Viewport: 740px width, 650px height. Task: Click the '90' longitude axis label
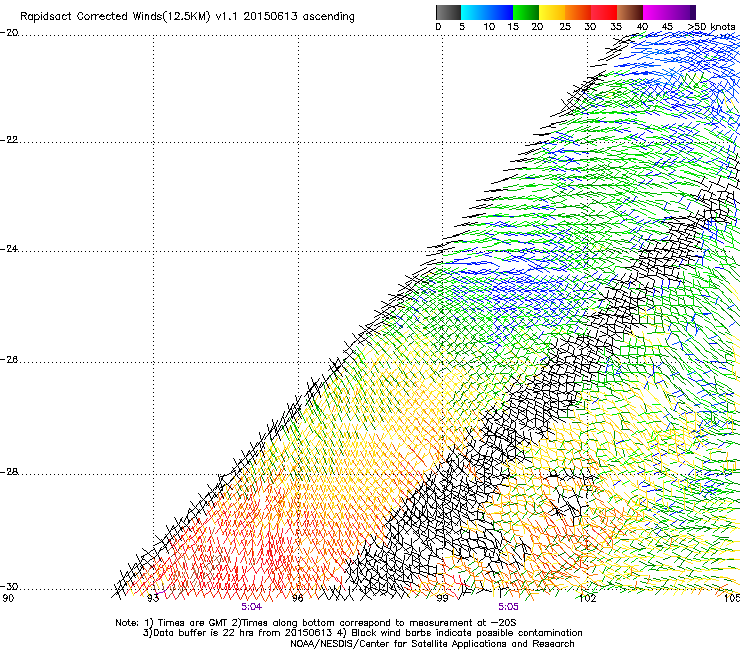tap(8, 598)
